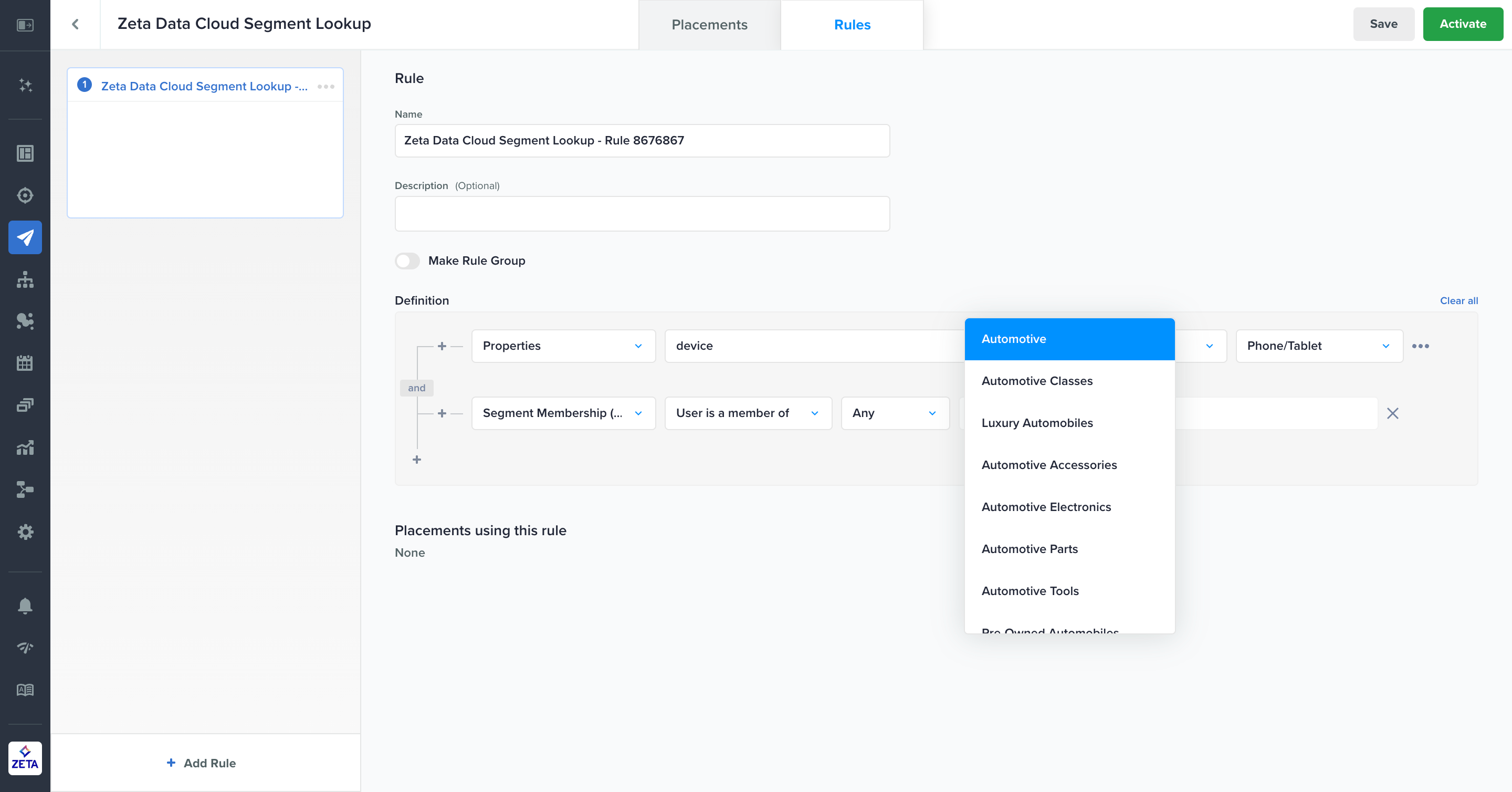Click into the Description input field

[642, 214]
